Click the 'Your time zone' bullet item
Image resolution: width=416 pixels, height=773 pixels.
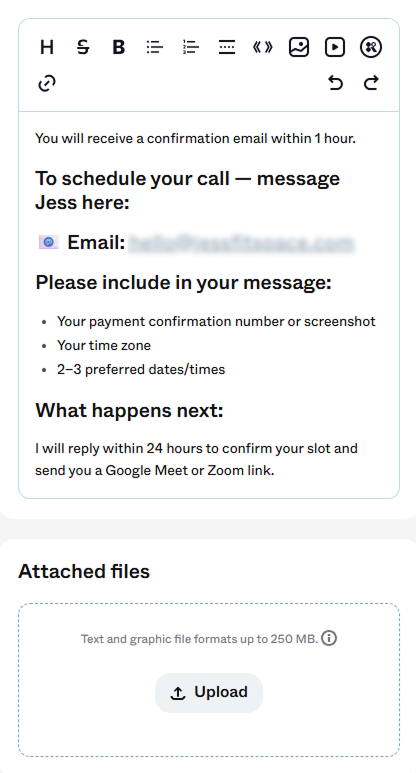(x=104, y=346)
